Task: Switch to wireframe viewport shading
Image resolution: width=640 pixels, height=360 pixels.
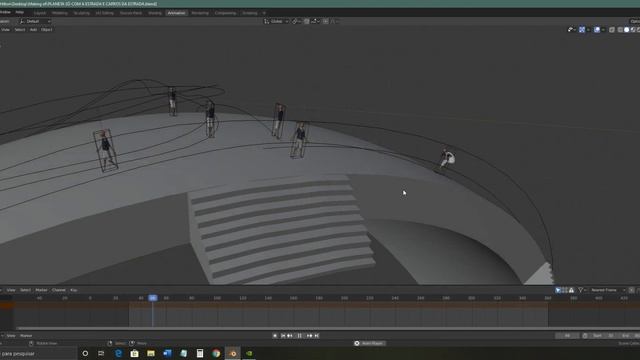Action: pos(620,29)
